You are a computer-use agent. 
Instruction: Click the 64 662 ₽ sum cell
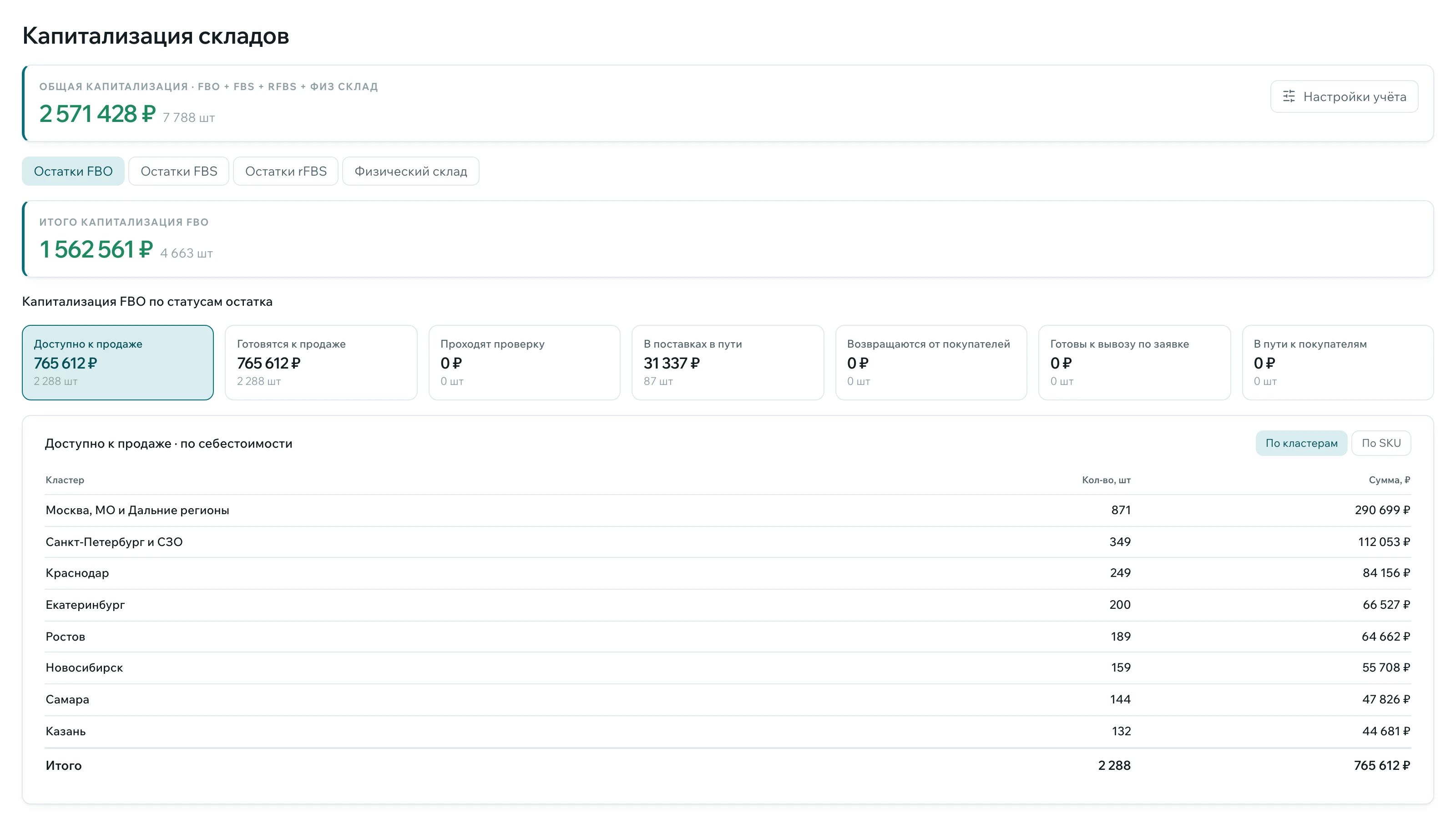pyautogui.click(x=1385, y=637)
